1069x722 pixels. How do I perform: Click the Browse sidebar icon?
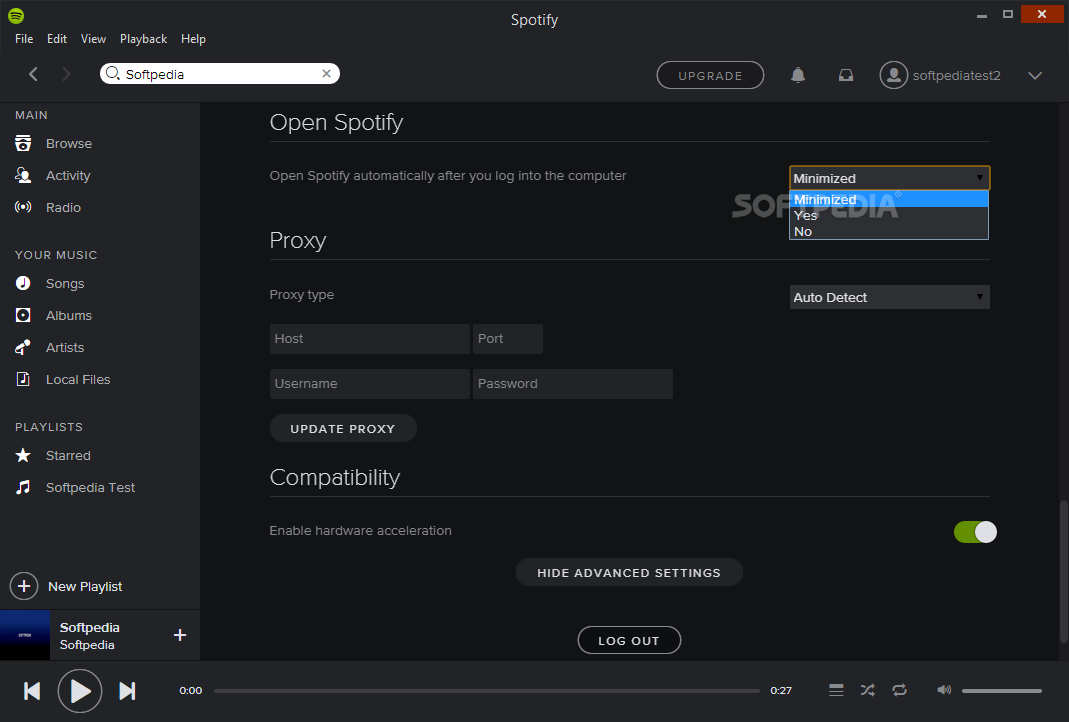23,143
